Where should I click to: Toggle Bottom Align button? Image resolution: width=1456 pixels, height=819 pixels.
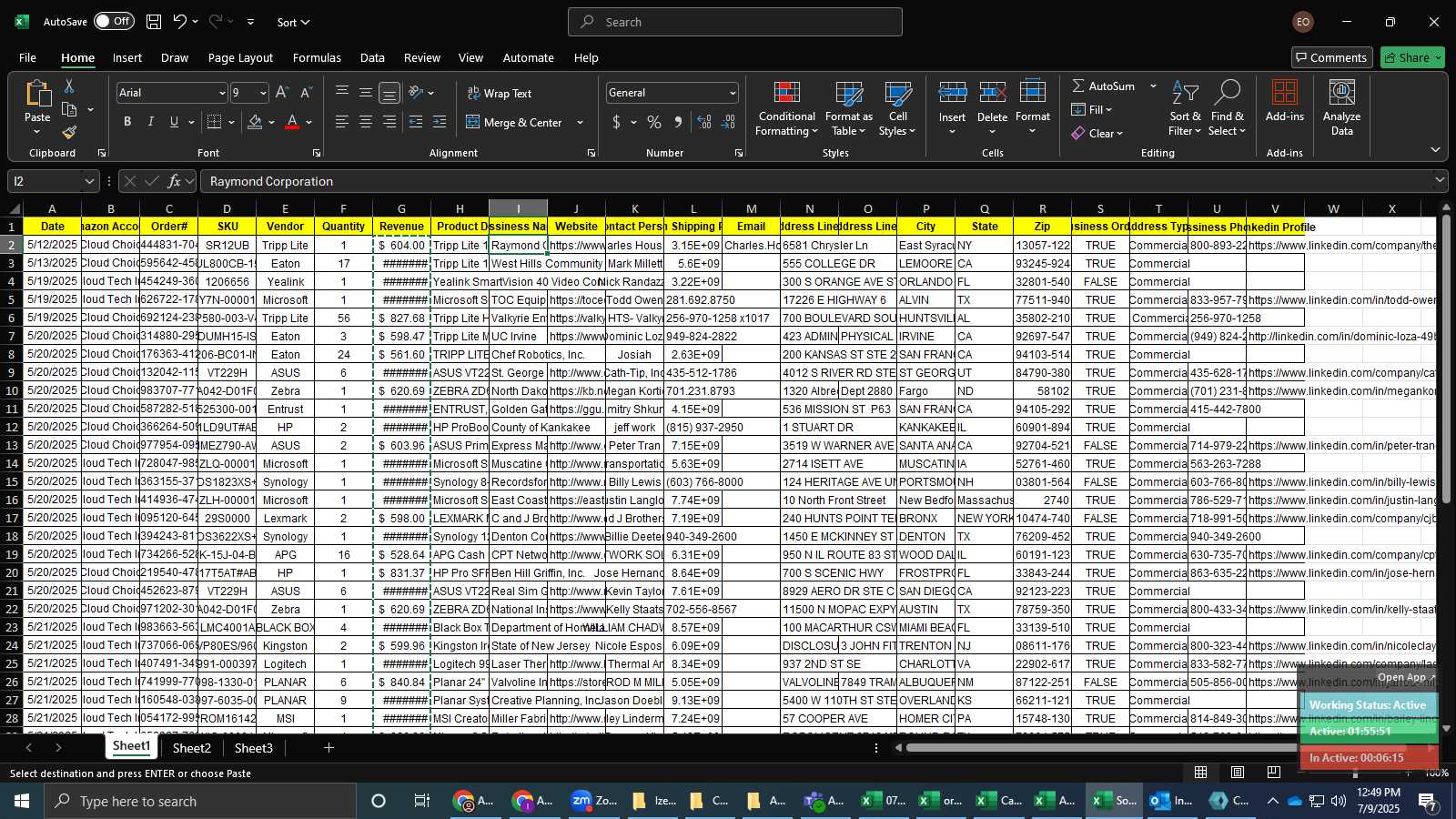[389, 93]
